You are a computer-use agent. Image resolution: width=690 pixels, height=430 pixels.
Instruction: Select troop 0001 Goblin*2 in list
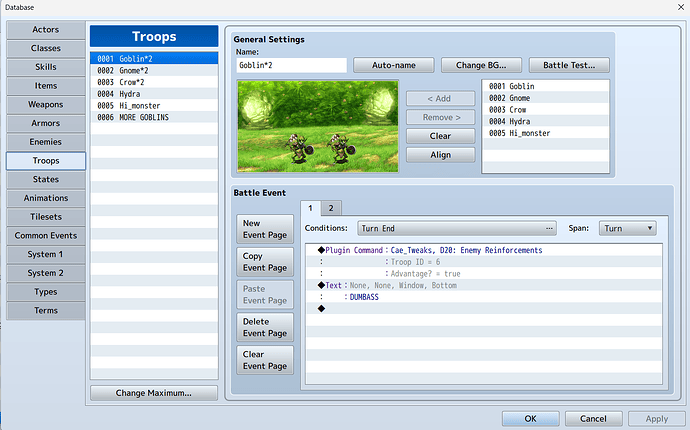coord(154,59)
